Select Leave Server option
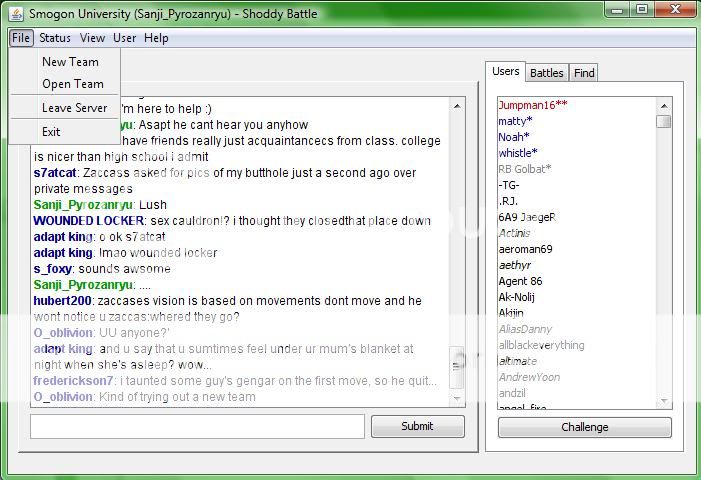This screenshot has height=480, width=701. (x=74, y=108)
